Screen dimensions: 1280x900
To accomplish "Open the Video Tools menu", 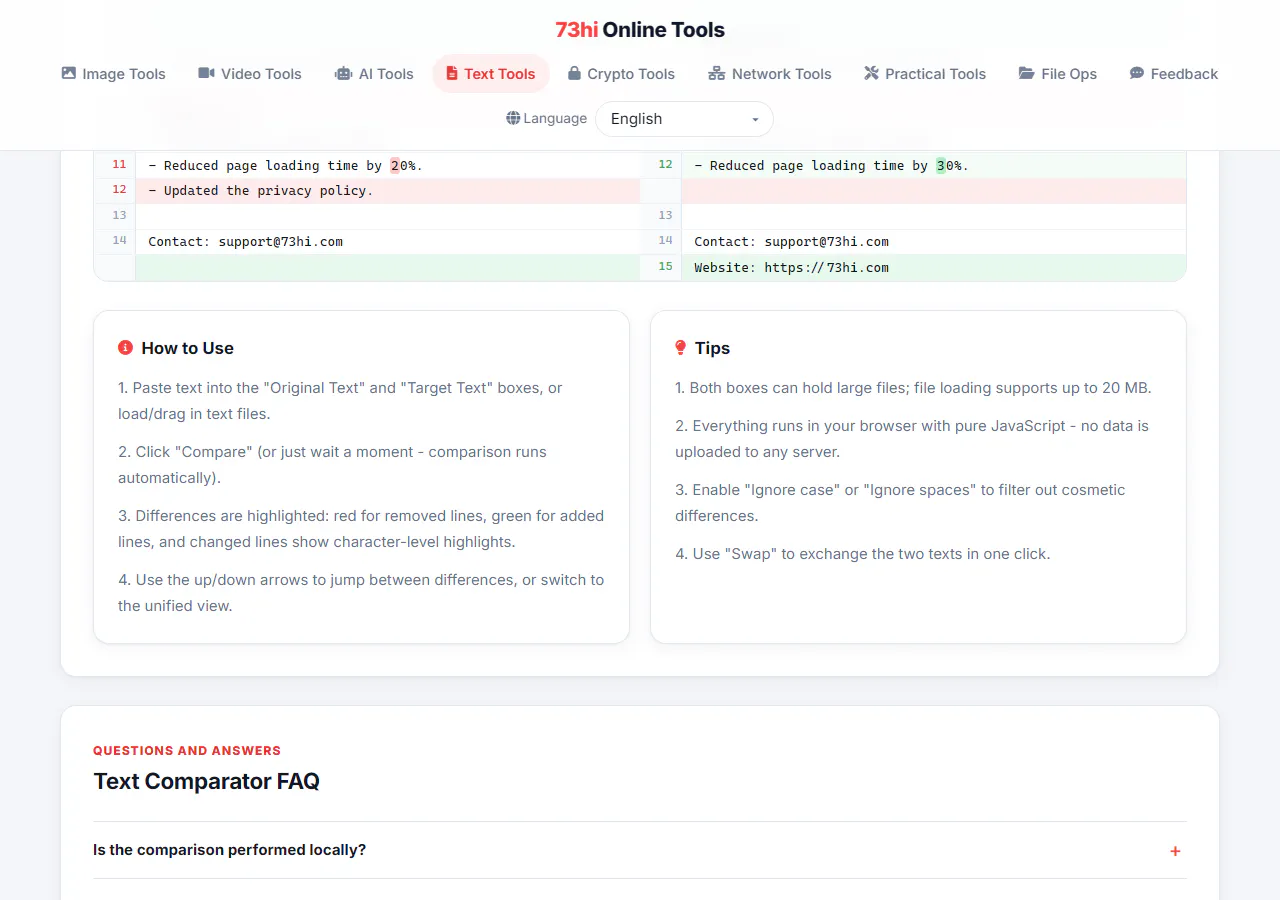I will [x=250, y=74].
